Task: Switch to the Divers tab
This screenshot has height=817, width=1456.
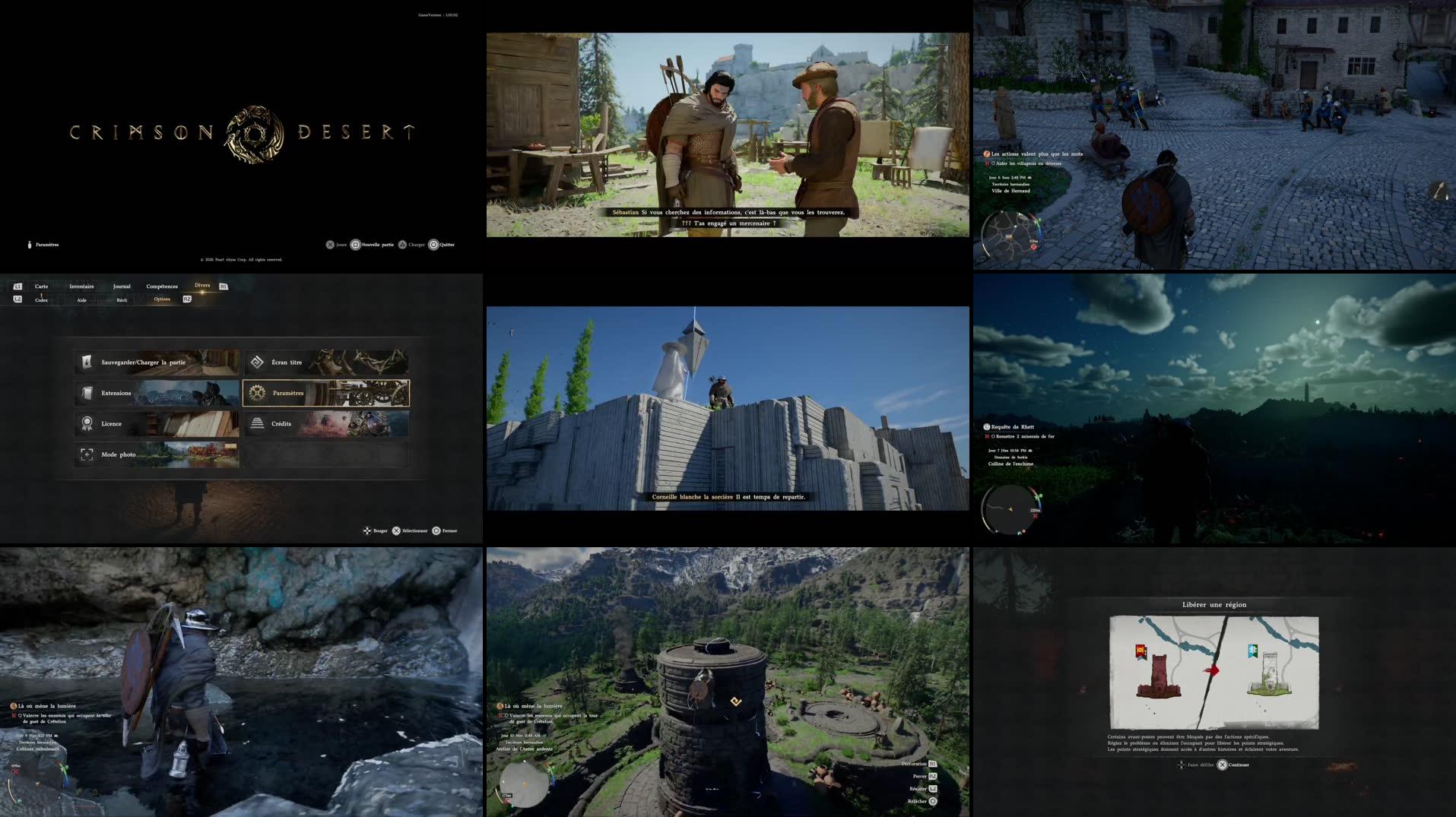Action: point(201,286)
